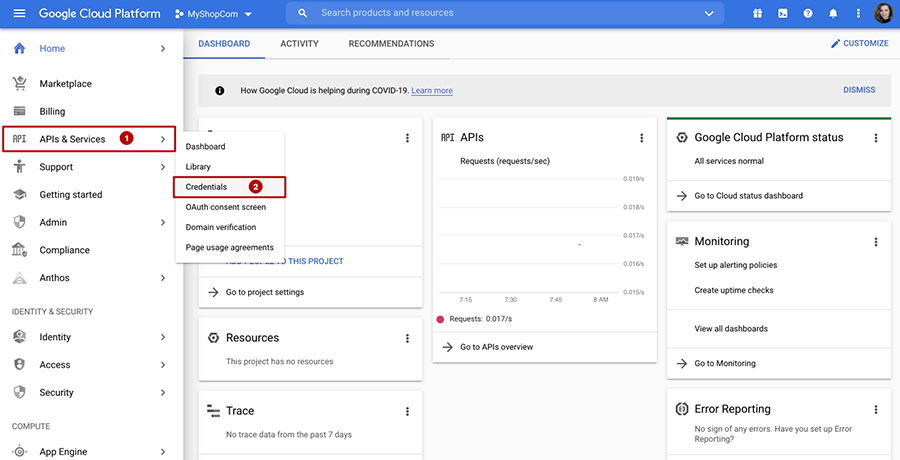Dismiss the COVID-19 banner

tap(859, 90)
